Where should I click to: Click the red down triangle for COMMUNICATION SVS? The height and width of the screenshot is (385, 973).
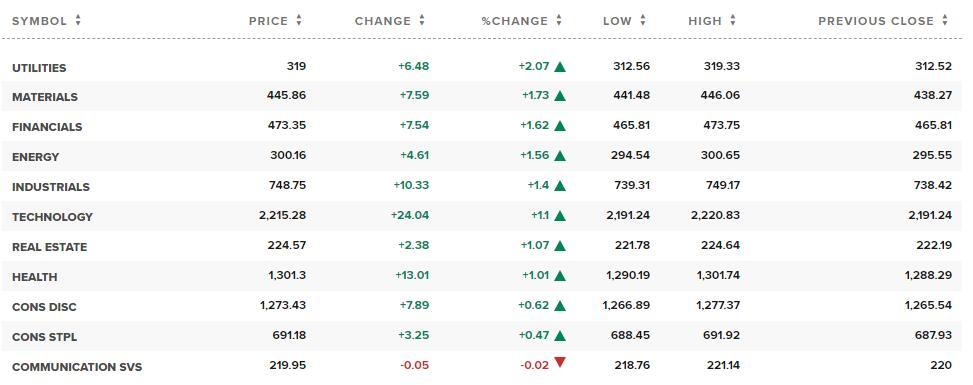pyautogui.click(x=560, y=362)
